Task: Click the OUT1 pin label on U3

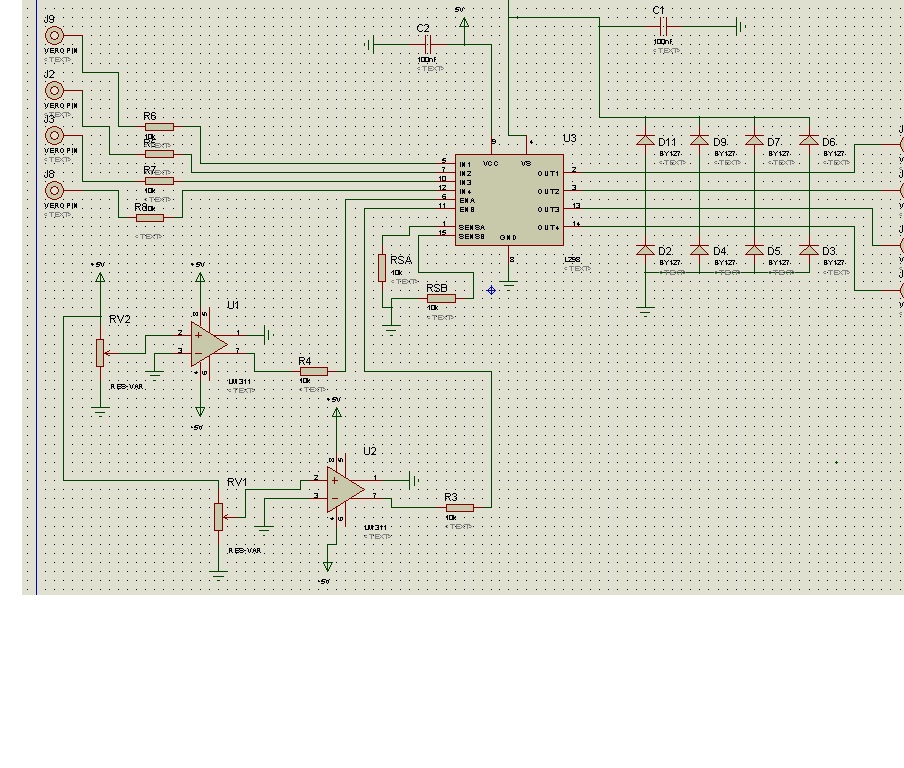Action: (x=548, y=174)
